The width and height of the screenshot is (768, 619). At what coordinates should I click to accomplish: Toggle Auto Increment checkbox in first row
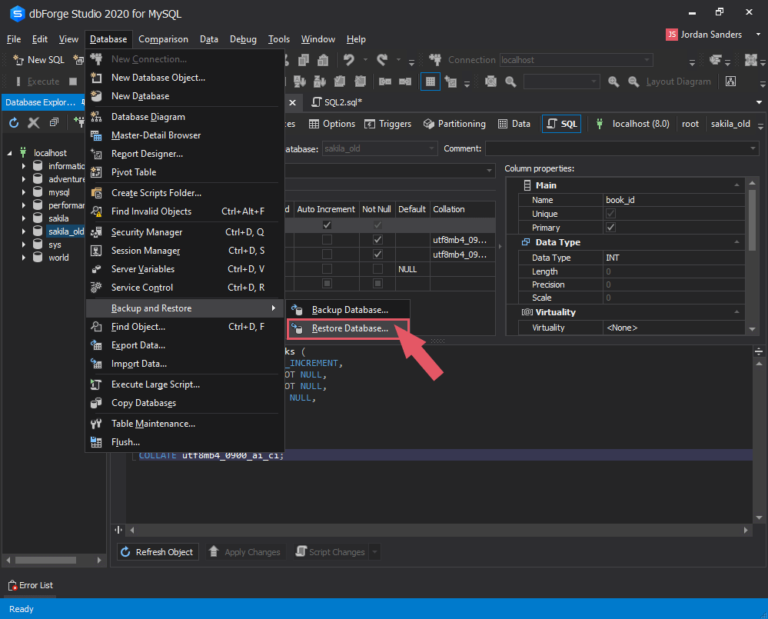pyautogui.click(x=327, y=225)
